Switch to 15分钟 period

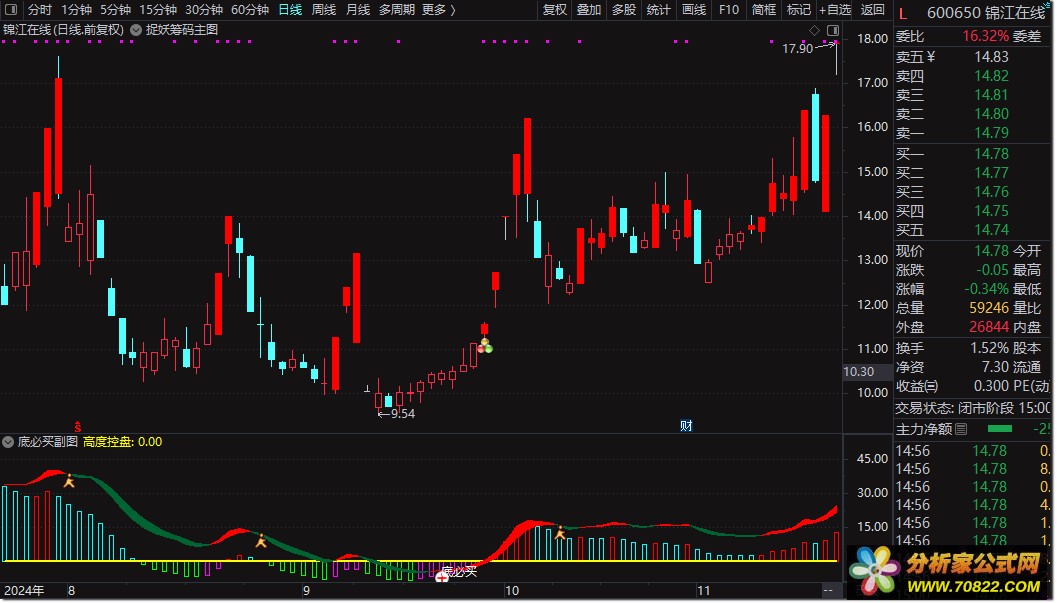(x=158, y=10)
